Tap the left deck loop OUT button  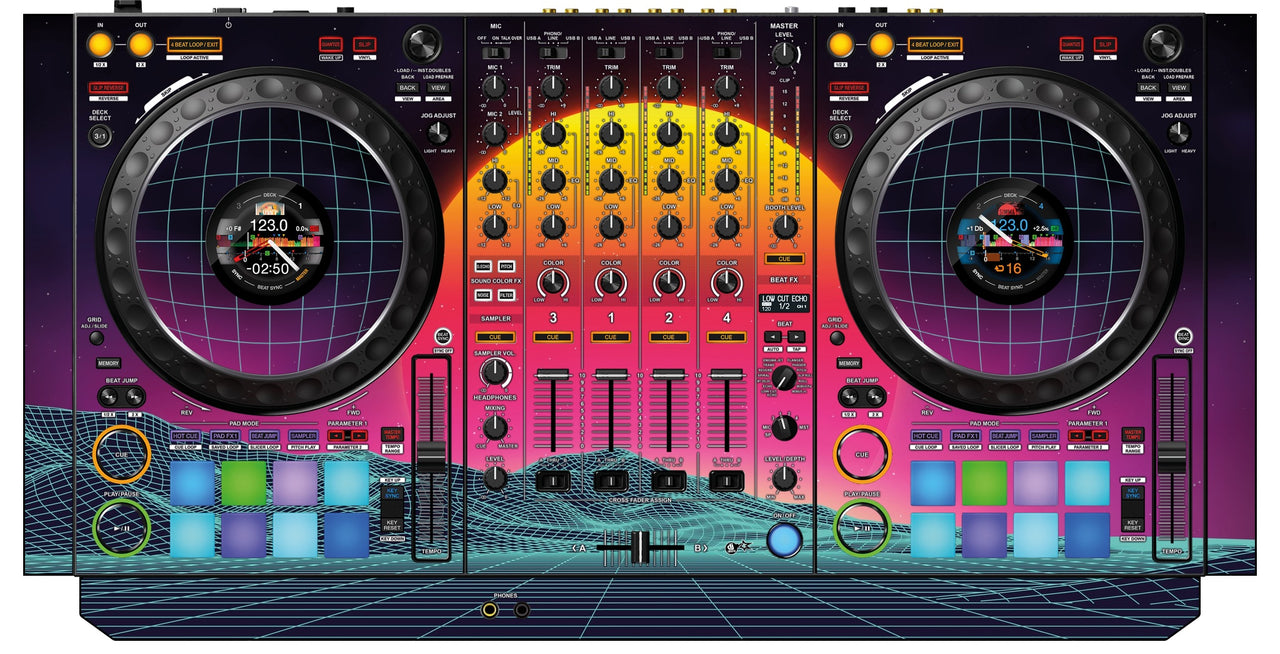(140, 44)
